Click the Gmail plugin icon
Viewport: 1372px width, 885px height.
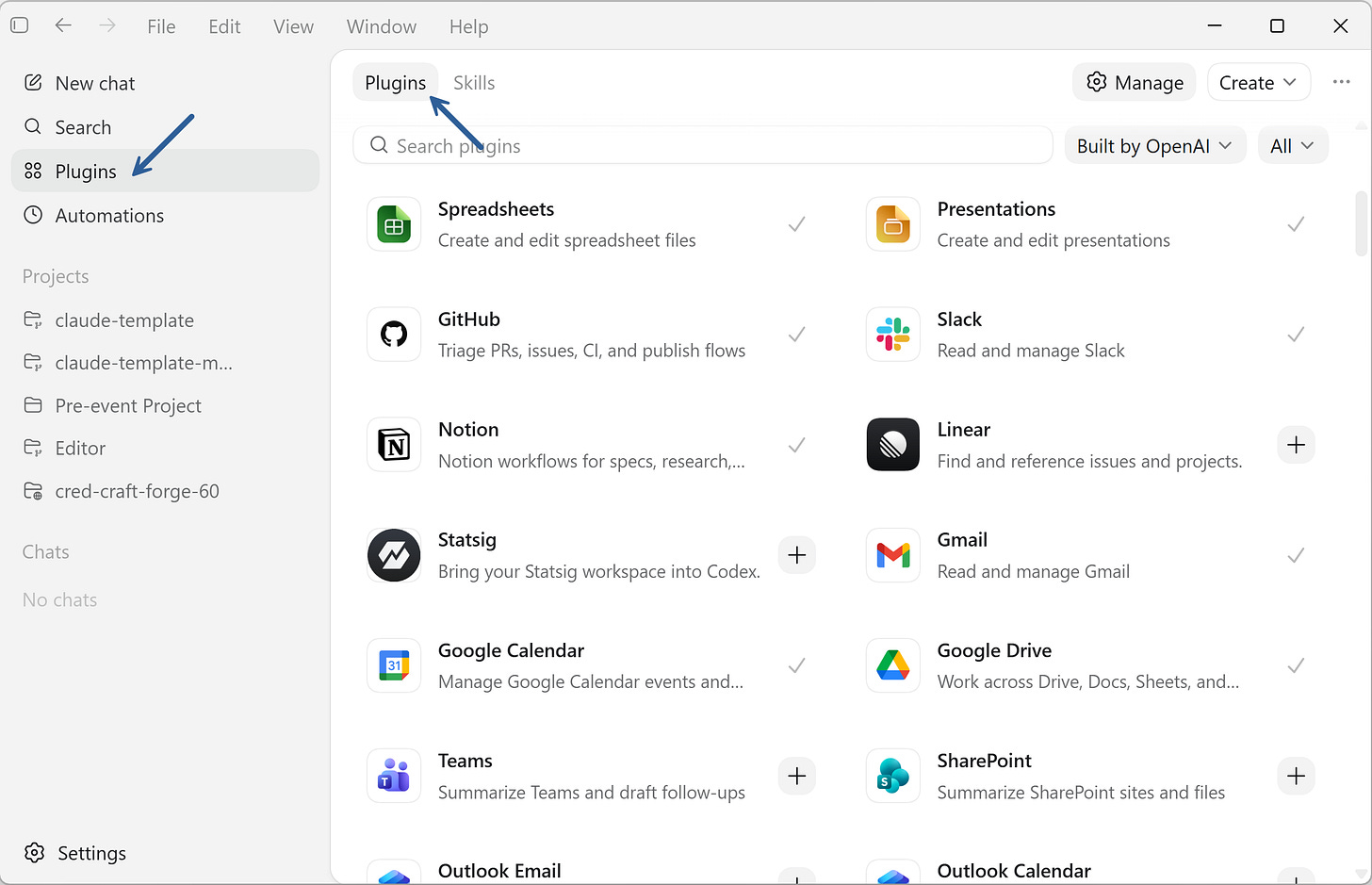point(893,555)
